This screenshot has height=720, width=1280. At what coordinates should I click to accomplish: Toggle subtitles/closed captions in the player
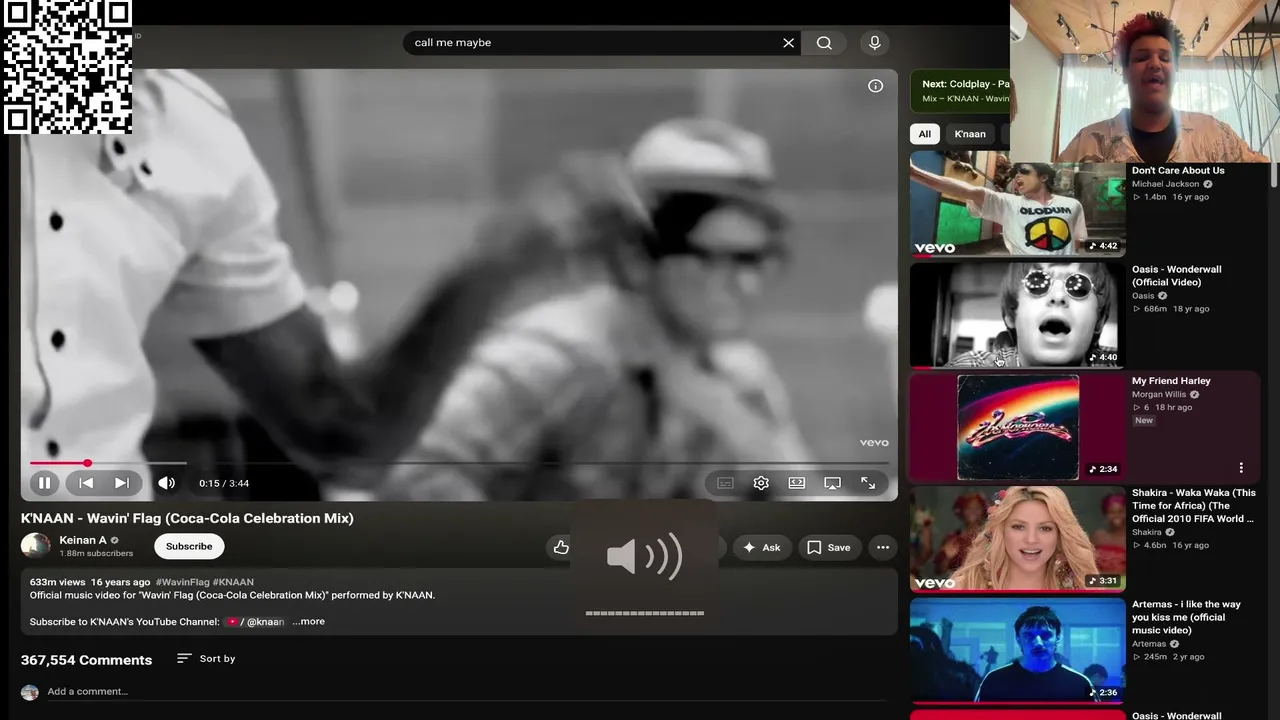725,483
